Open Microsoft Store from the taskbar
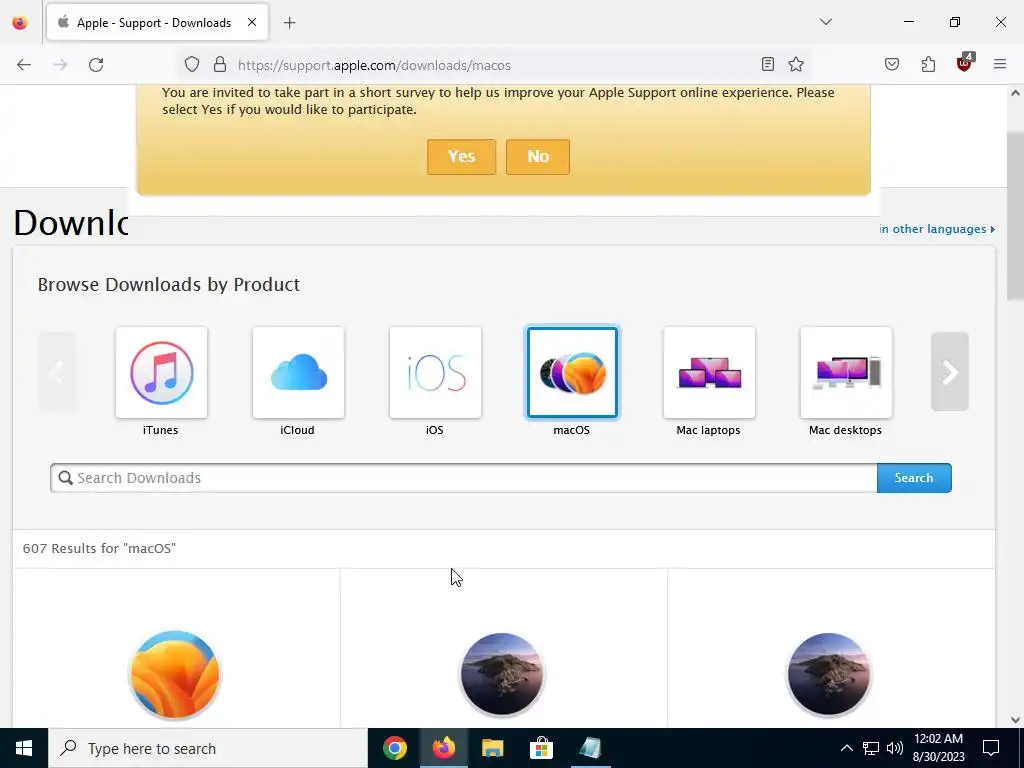The image size is (1024, 768). click(x=541, y=748)
